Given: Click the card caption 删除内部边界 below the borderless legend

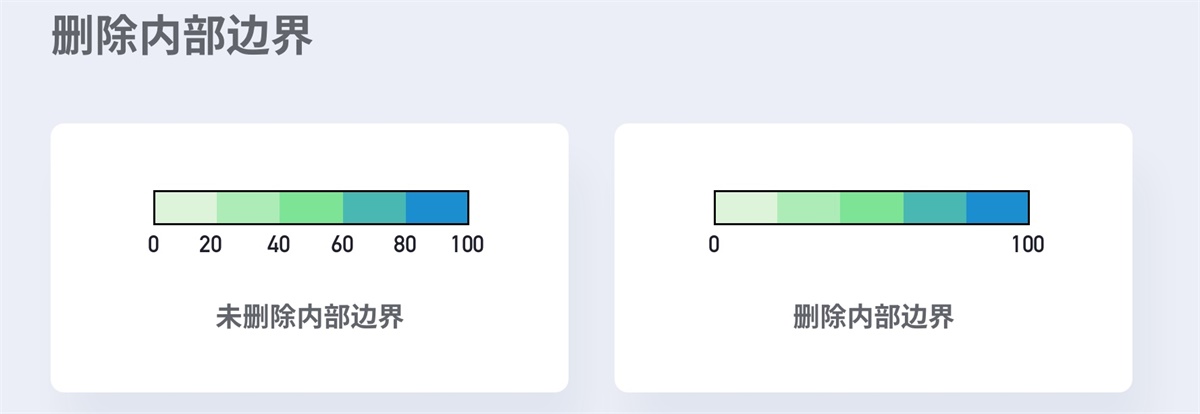Looking at the screenshot, I should click(873, 318).
